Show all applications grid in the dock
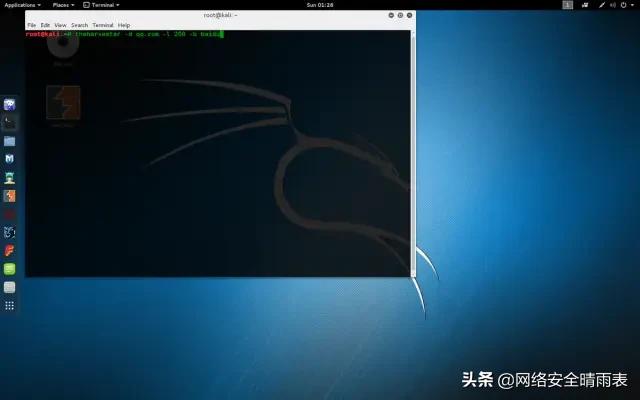The width and height of the screenshot is (640, 400). coord(9,306)
